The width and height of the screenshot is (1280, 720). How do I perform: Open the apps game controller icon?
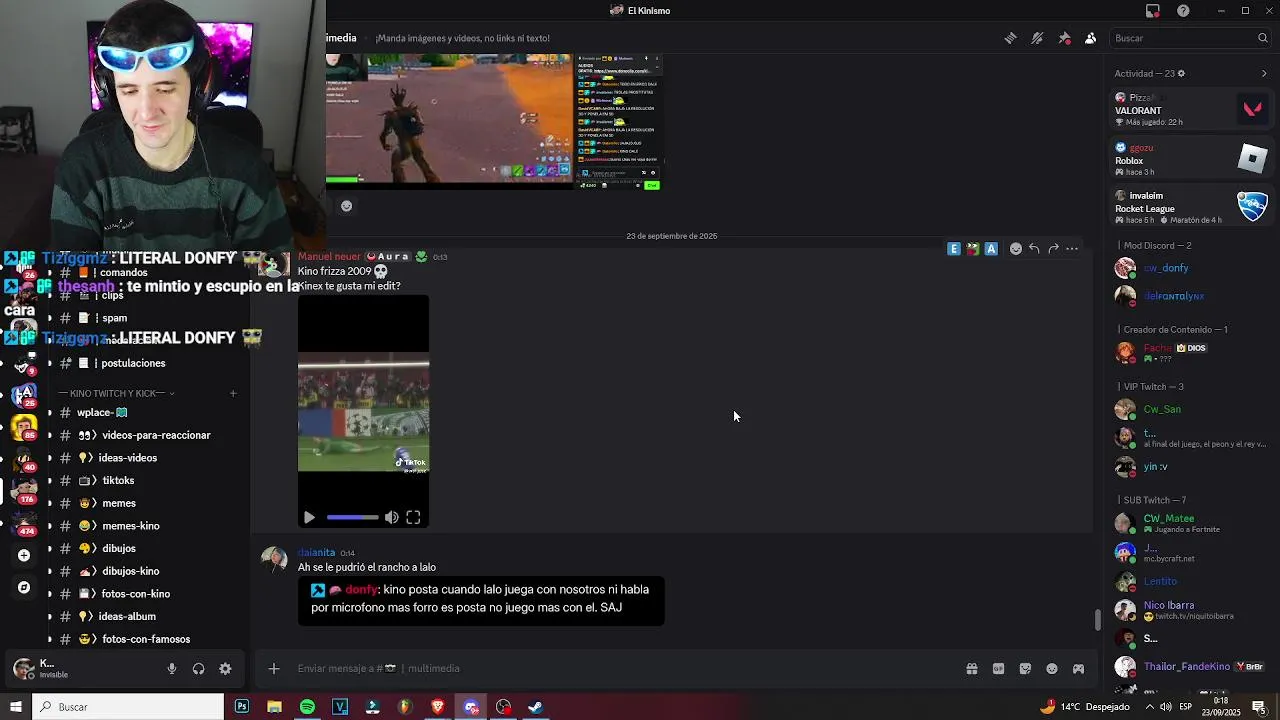click(x=1078, y=668)
